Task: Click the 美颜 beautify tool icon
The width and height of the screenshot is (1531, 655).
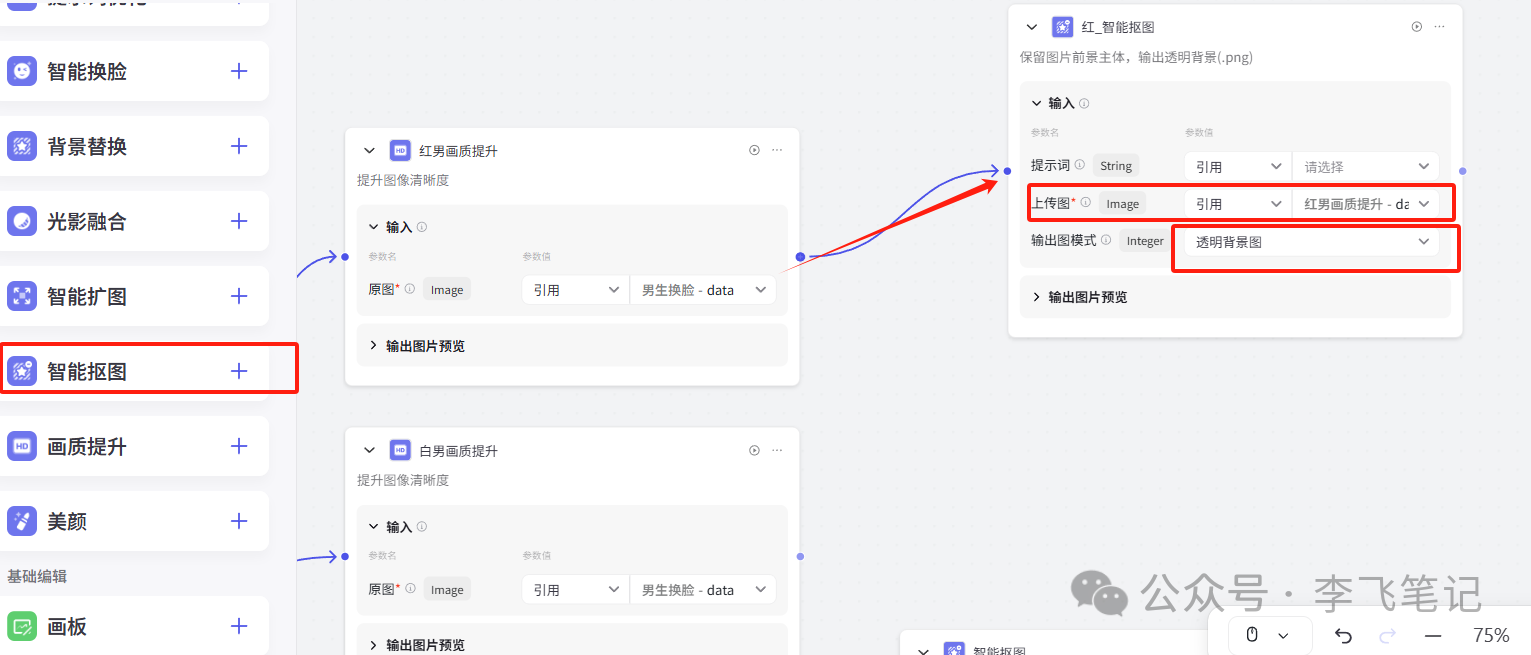Action: 22,521
